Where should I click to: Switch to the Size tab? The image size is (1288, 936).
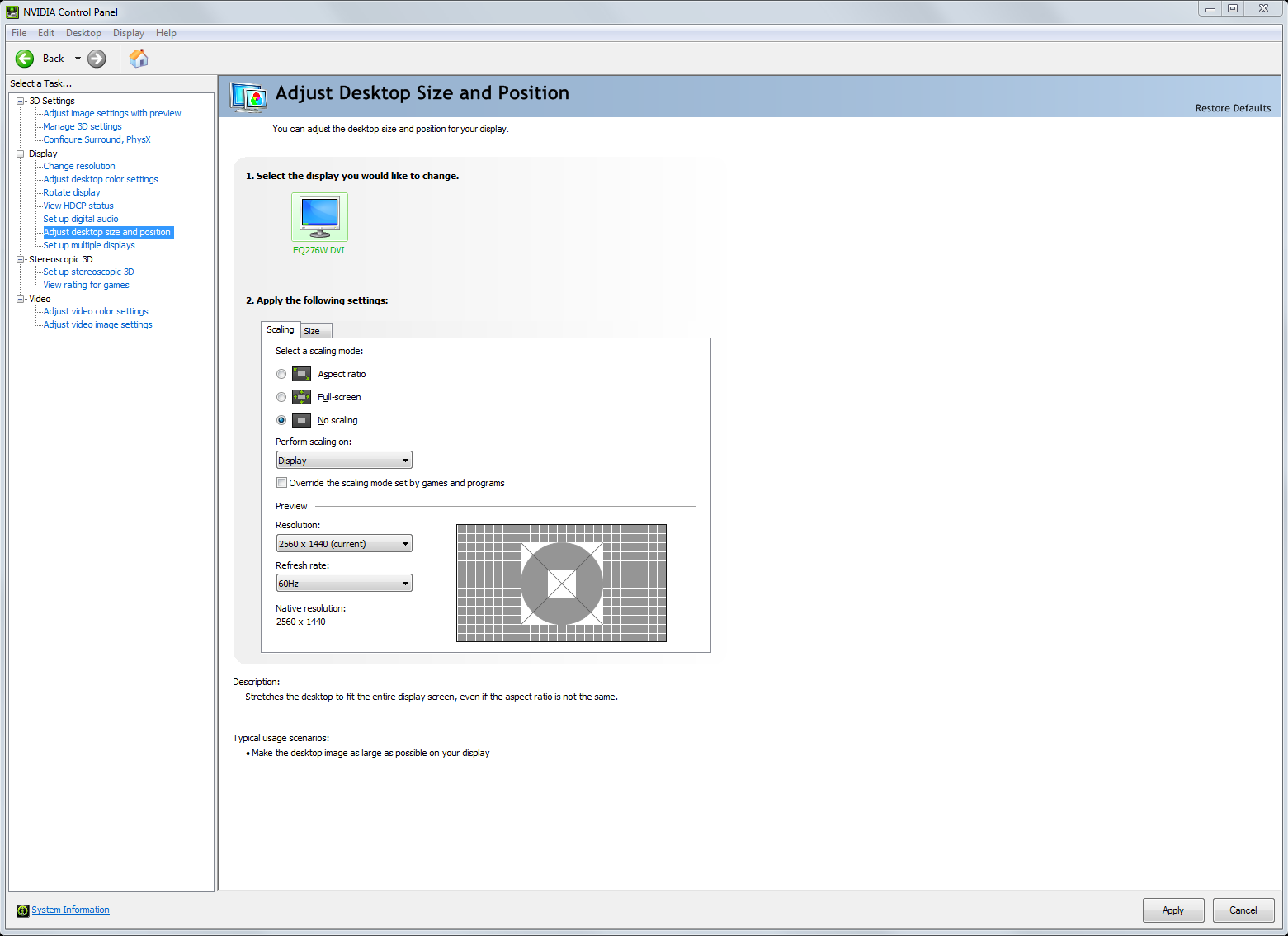[316, 331]
